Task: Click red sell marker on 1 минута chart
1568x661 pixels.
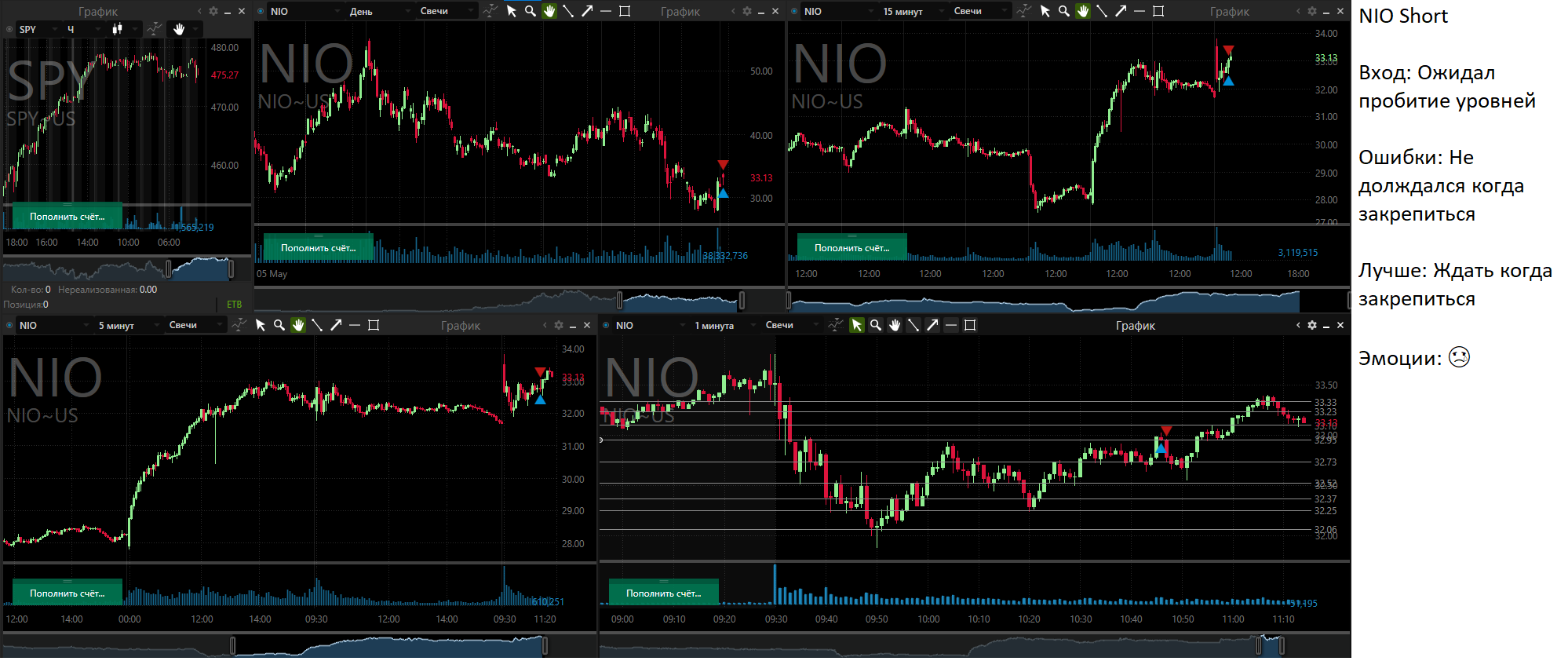Action: (x=1166, y=431)
